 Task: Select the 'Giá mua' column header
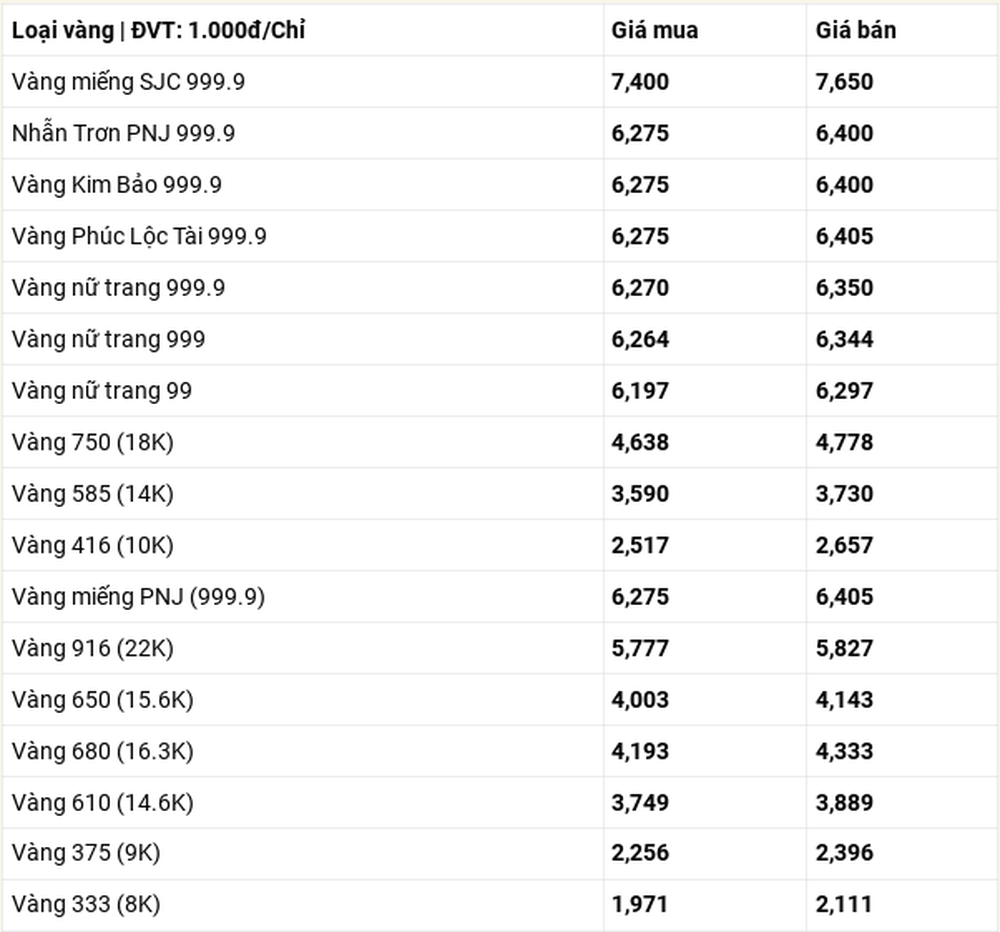click(654, 31)
